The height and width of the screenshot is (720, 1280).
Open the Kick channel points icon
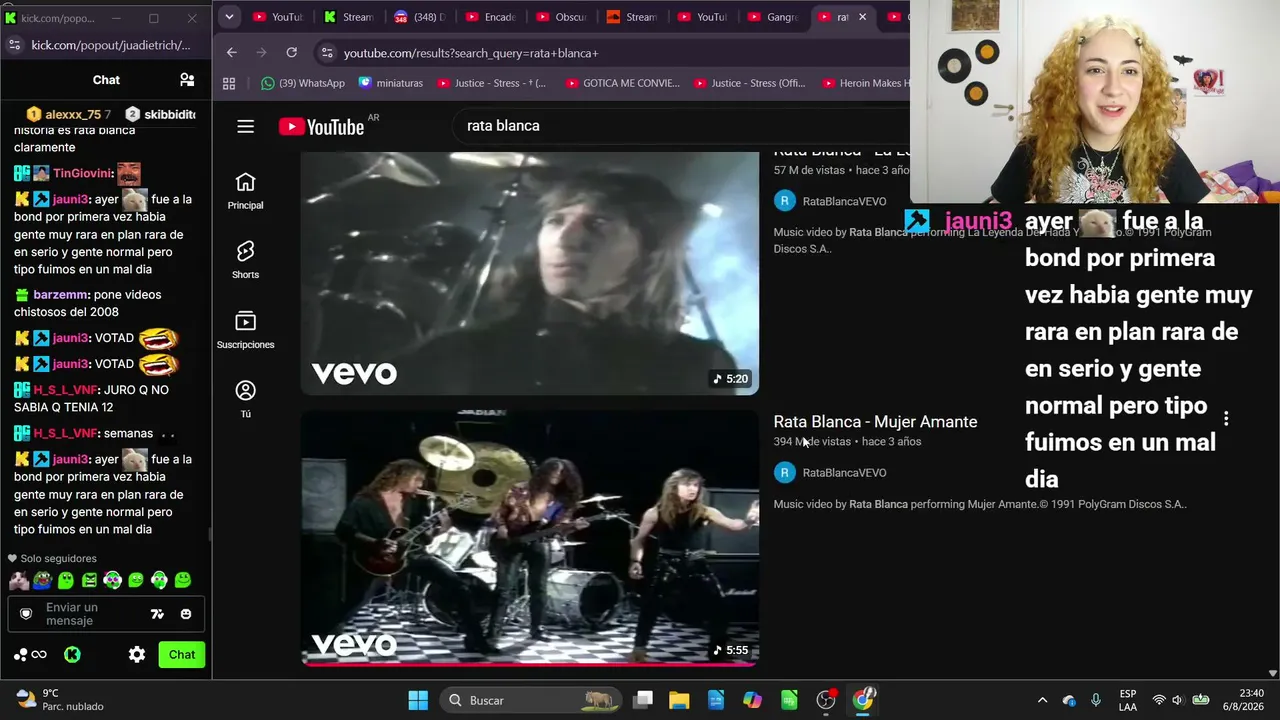click(30, 655)
